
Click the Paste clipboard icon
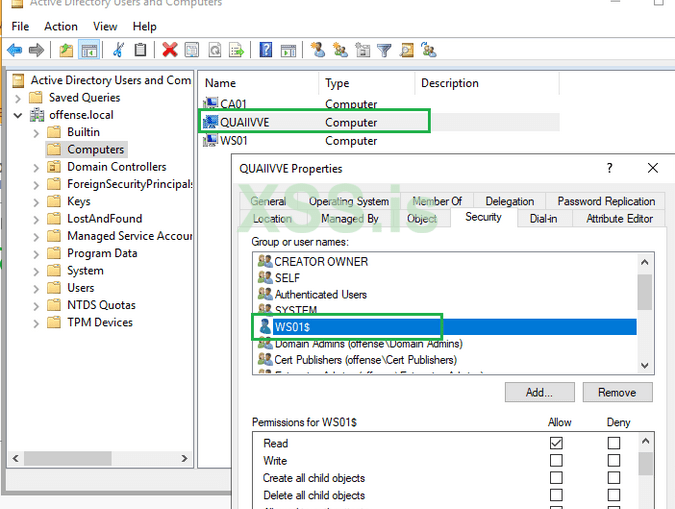pos(140,50)
